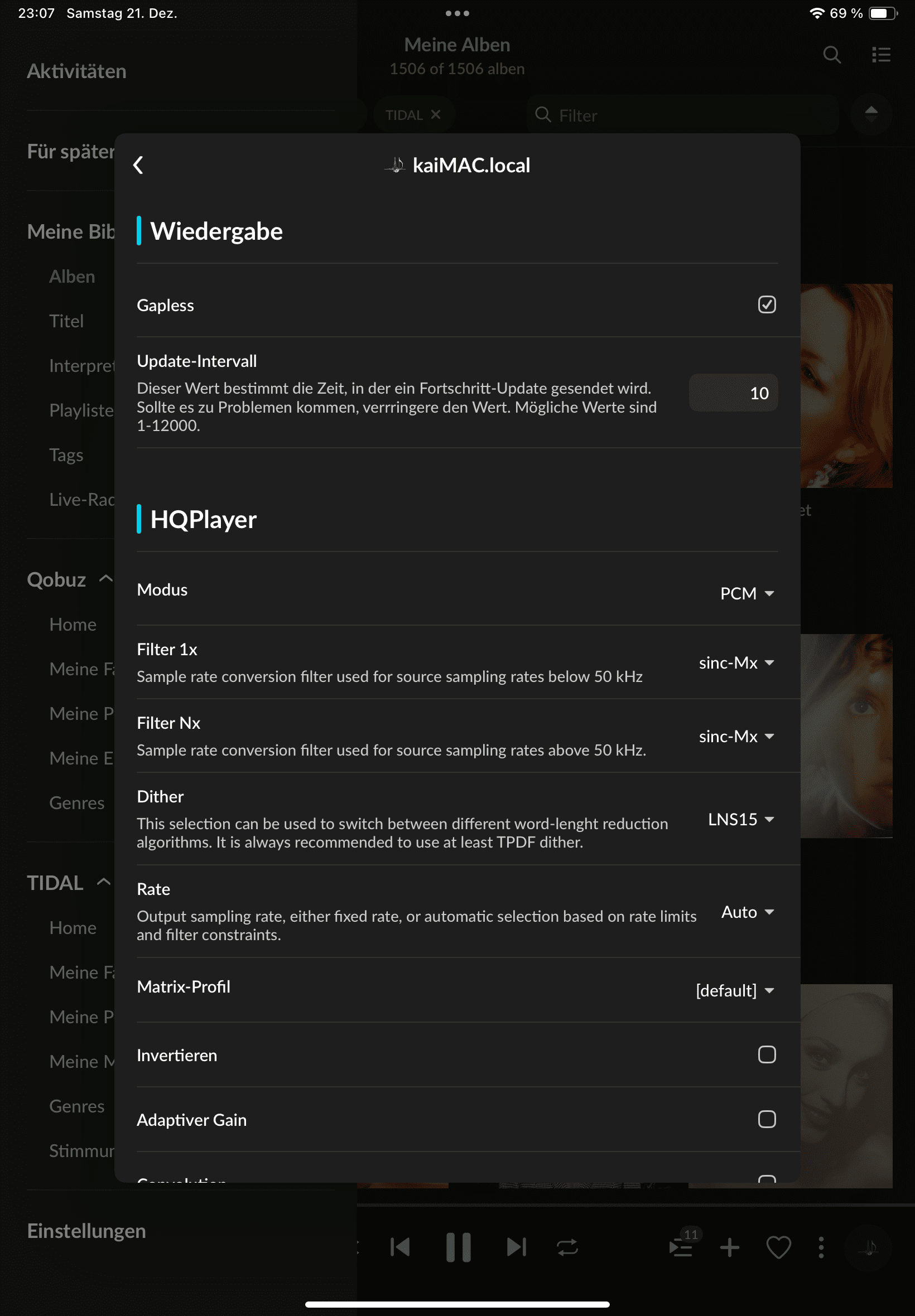915x1316 pixels.
Task: Open the search magnifier in header
Action: (832, 55)
